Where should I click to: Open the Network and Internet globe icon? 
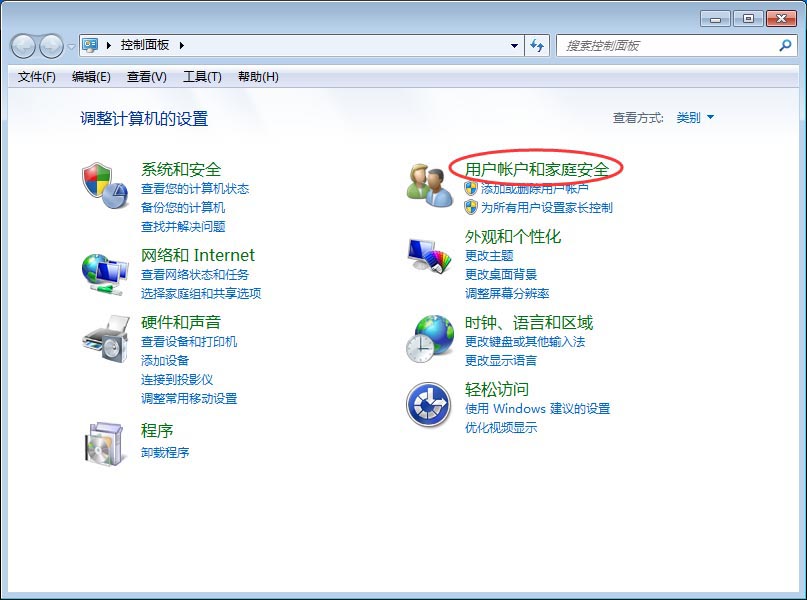coord(104,271)
